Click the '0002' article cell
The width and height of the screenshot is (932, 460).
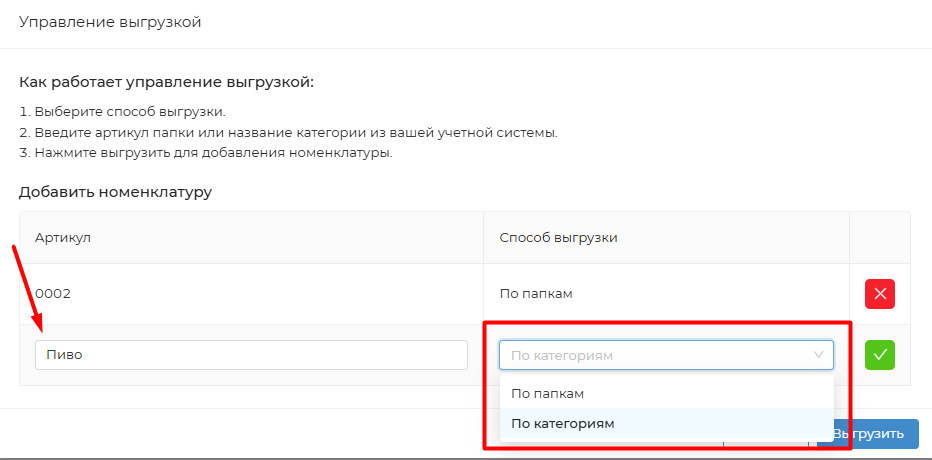click(53, 294)
